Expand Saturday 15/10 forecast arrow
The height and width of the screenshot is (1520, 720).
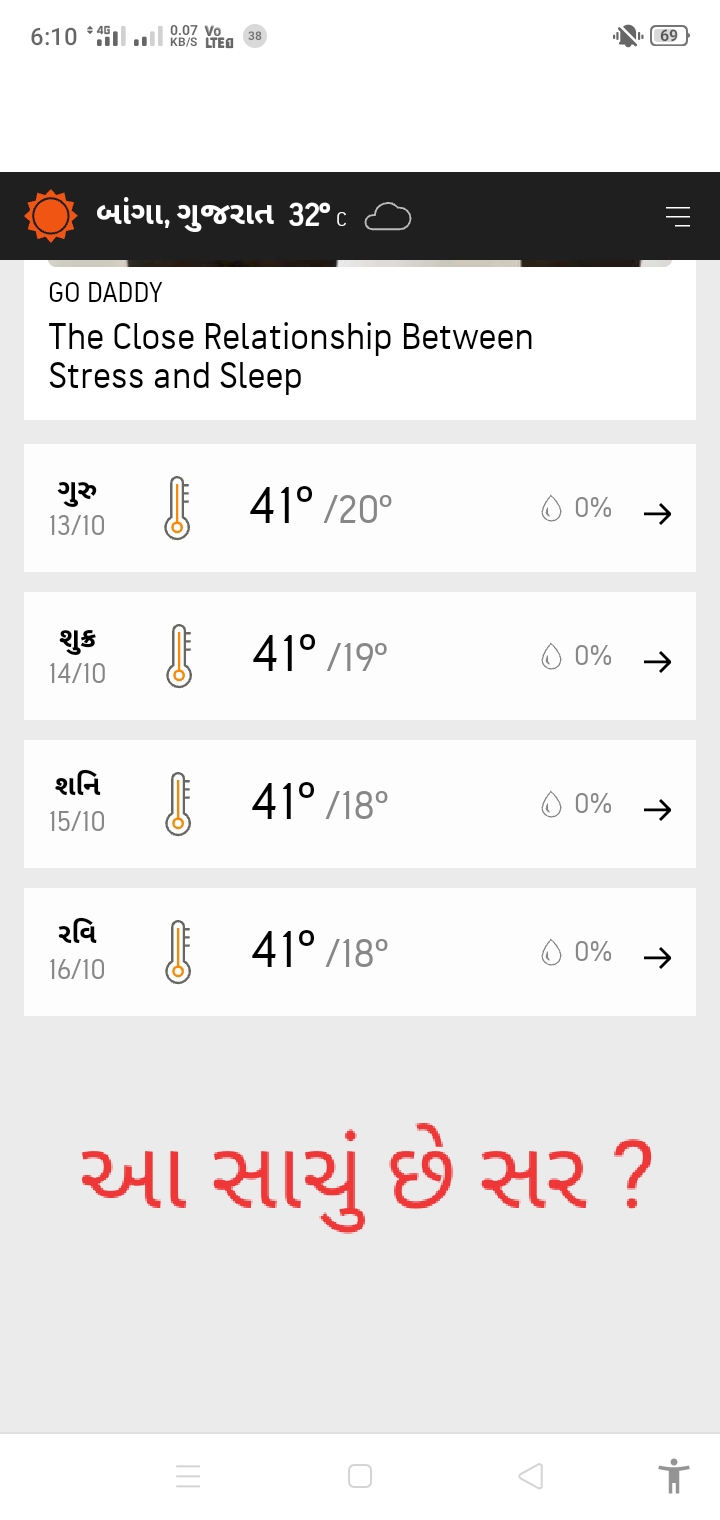click(657, 809)
